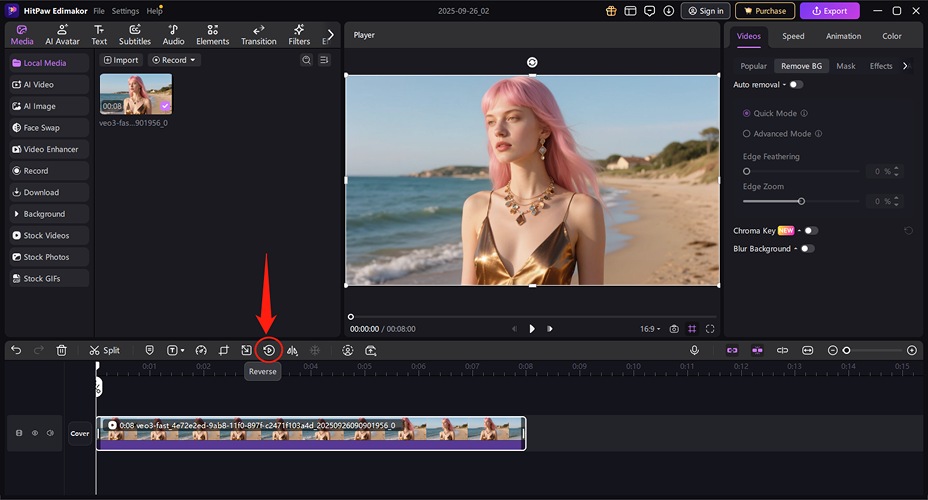Click the Edge Zoom slider handle
Image resolution: width=928 pixels, height=500 pixels.
pyautogui.click(x=801, y=201)
